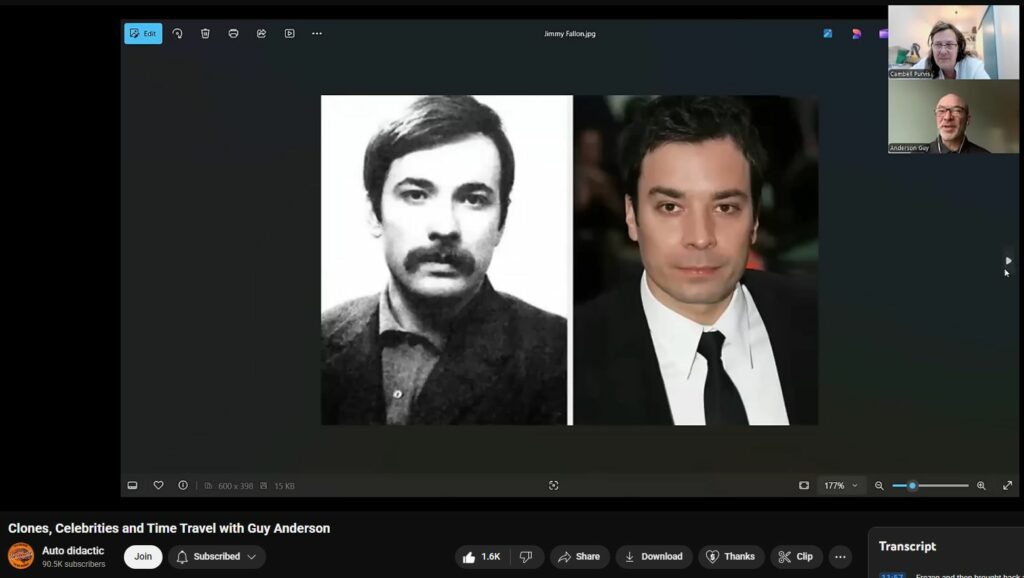1024x578 pixels.
Task: Adjust the zoom slider handle
Action: pos(912,485)
